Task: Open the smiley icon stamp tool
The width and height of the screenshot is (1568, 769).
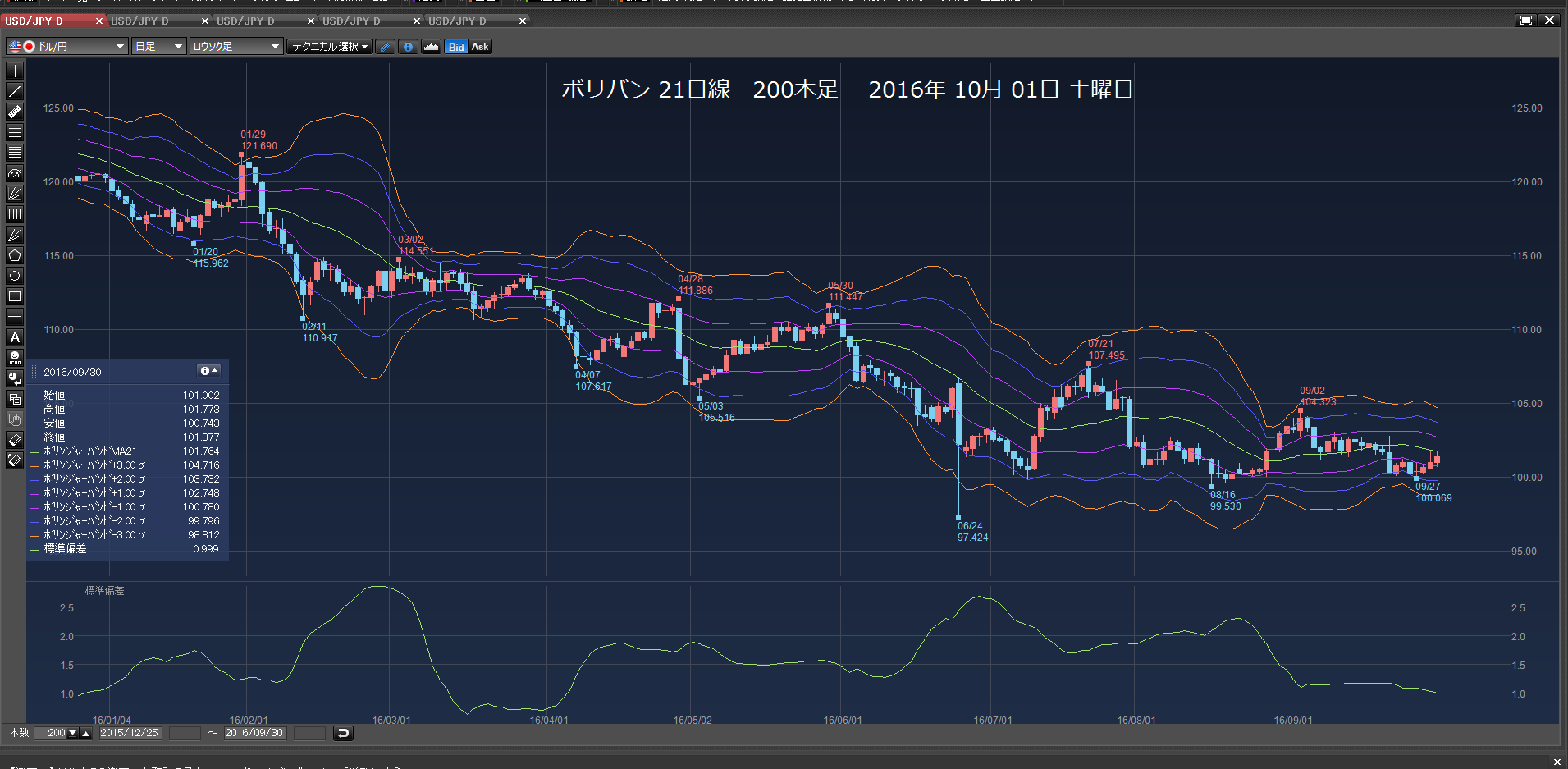Action: point(15,358)
